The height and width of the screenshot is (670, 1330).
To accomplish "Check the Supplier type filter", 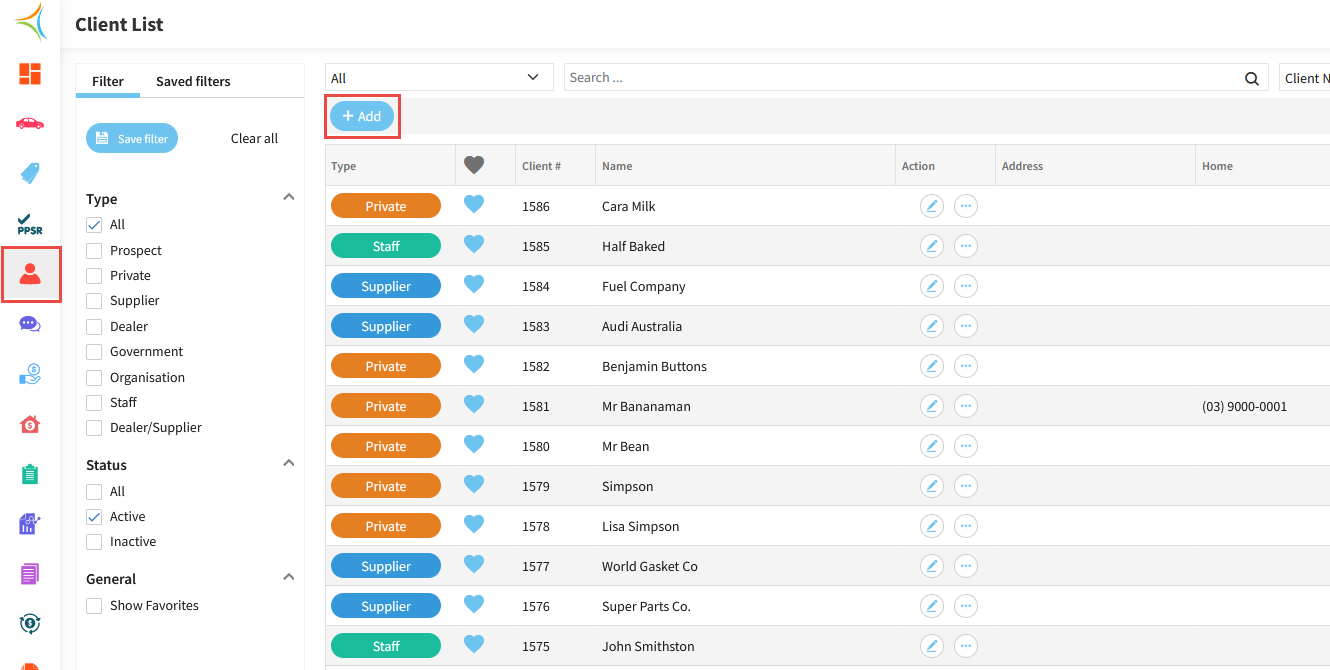I will click(94, 301).
